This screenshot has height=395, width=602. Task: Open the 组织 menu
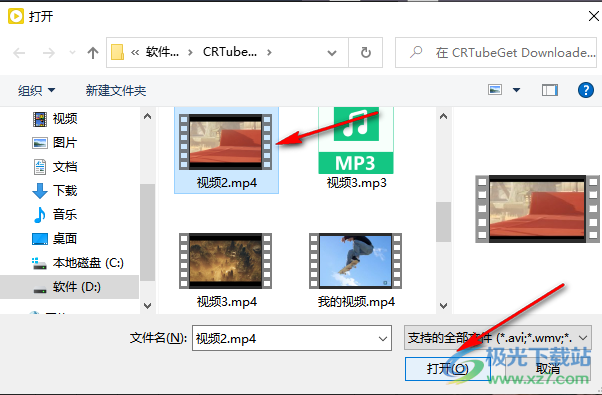click(36, 91)
